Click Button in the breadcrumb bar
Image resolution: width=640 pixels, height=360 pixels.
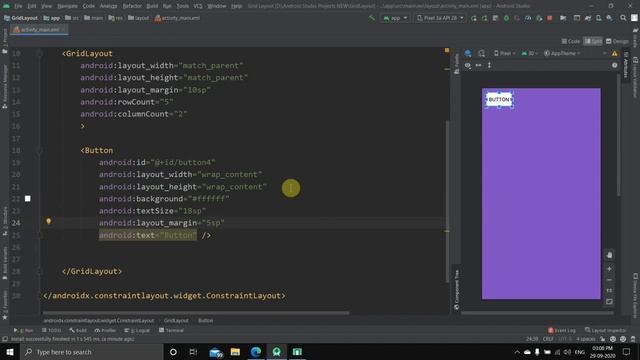click(205, 320)
